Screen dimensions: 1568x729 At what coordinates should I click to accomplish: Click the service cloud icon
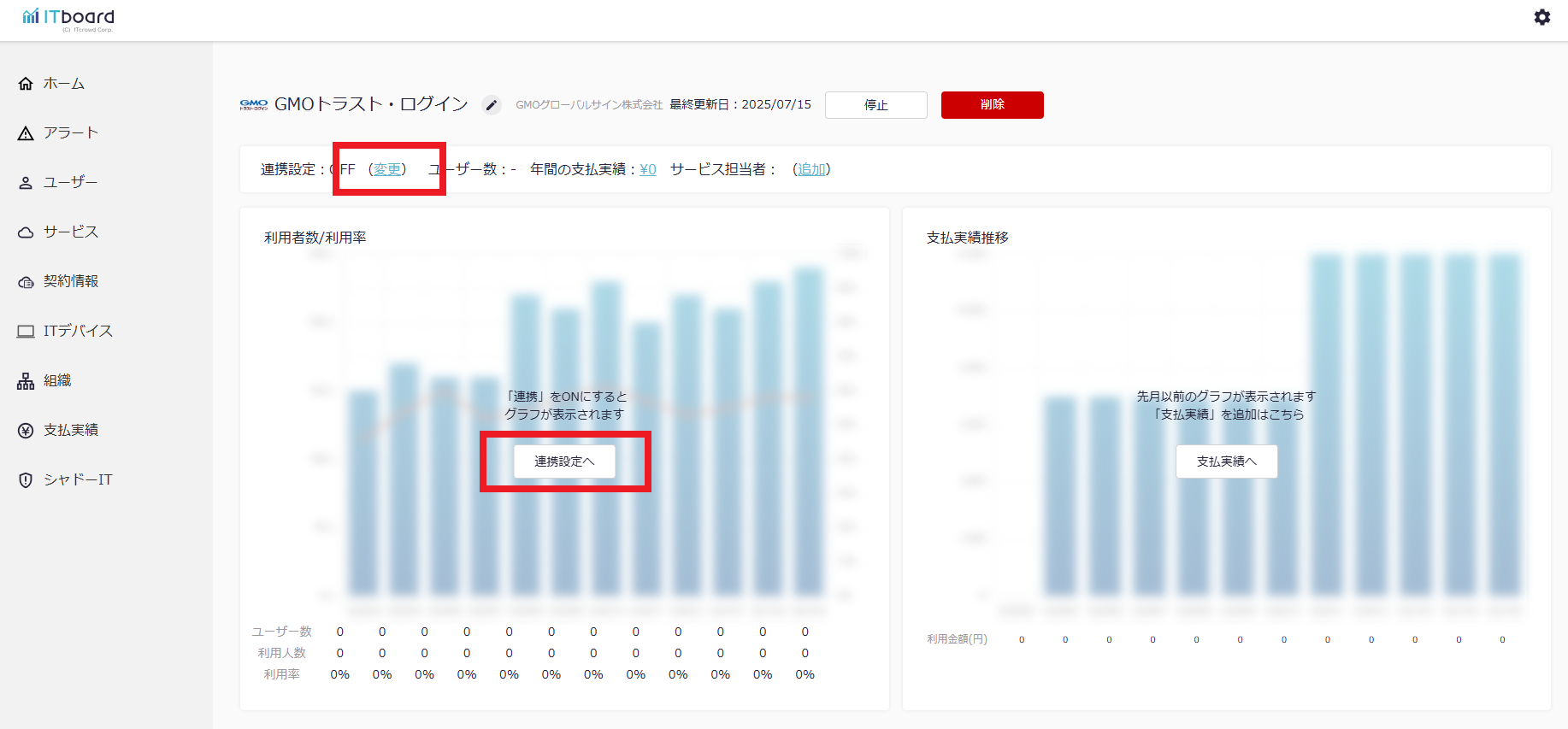pyautogui.click(x=26, y=232)
